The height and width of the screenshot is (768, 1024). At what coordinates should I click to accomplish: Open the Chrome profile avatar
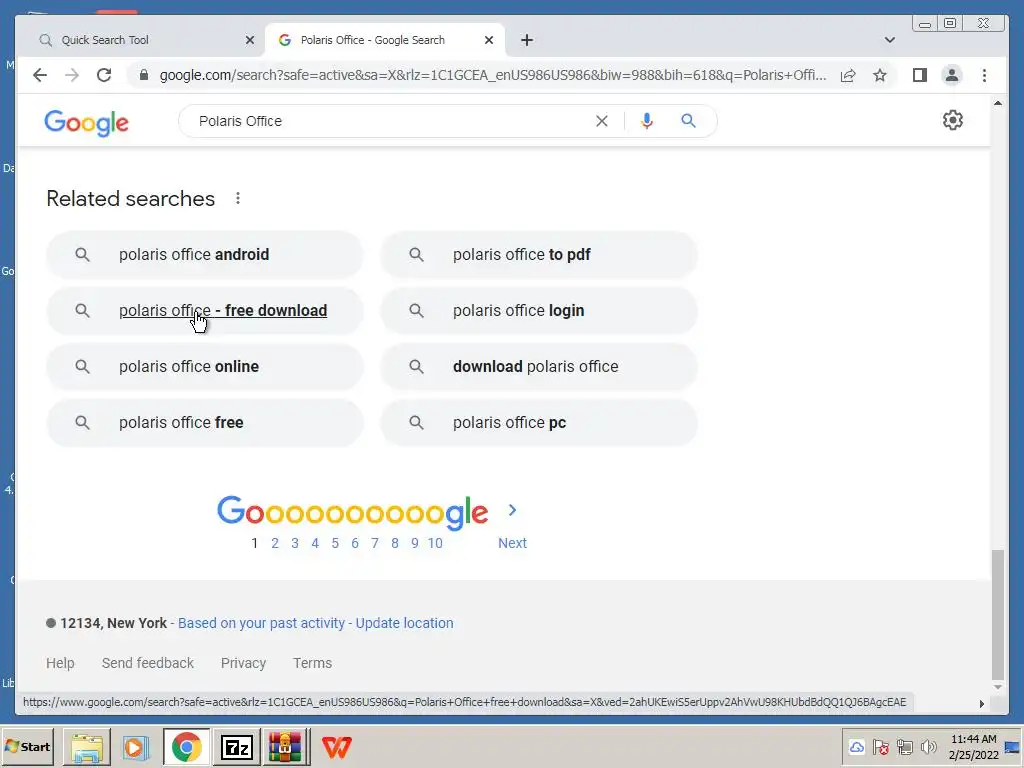[952, 75]
